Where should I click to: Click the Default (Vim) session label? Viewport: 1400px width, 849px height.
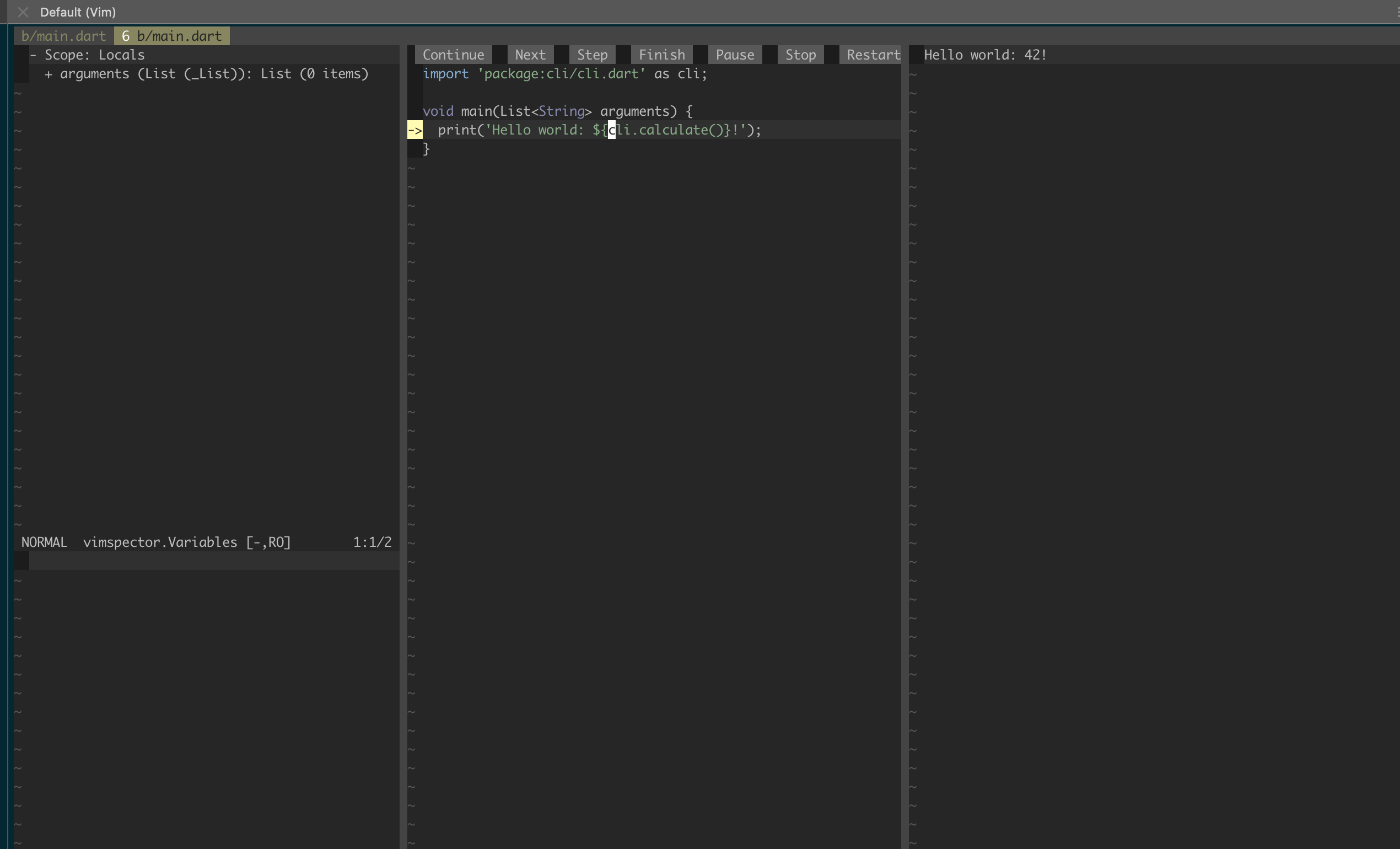click(x=77, y=12)
